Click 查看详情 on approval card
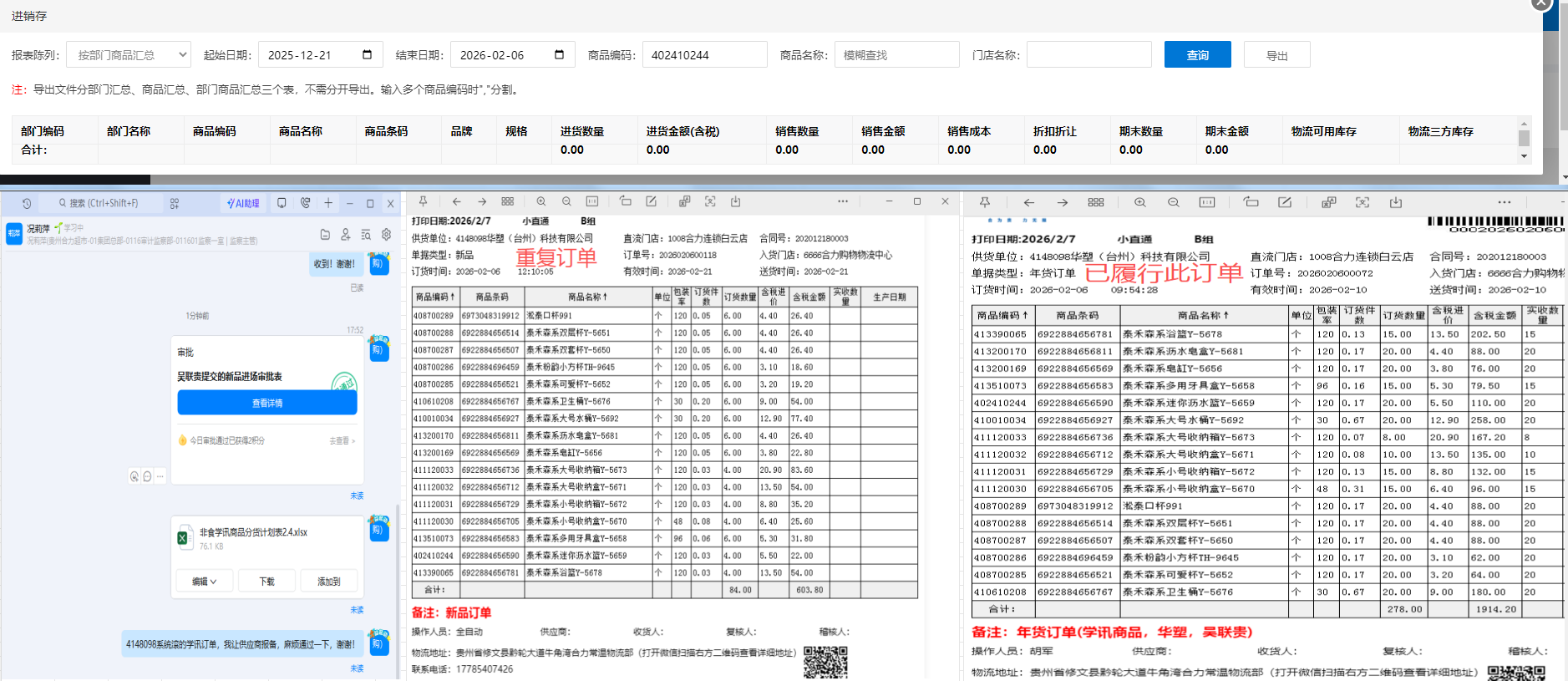 pos(267,403)
